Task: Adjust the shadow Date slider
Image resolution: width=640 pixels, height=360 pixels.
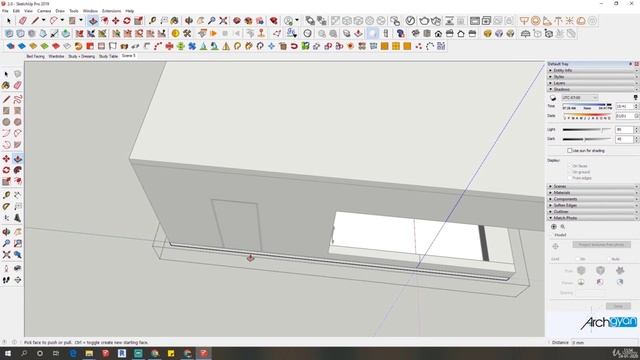Action: [587, 115]
